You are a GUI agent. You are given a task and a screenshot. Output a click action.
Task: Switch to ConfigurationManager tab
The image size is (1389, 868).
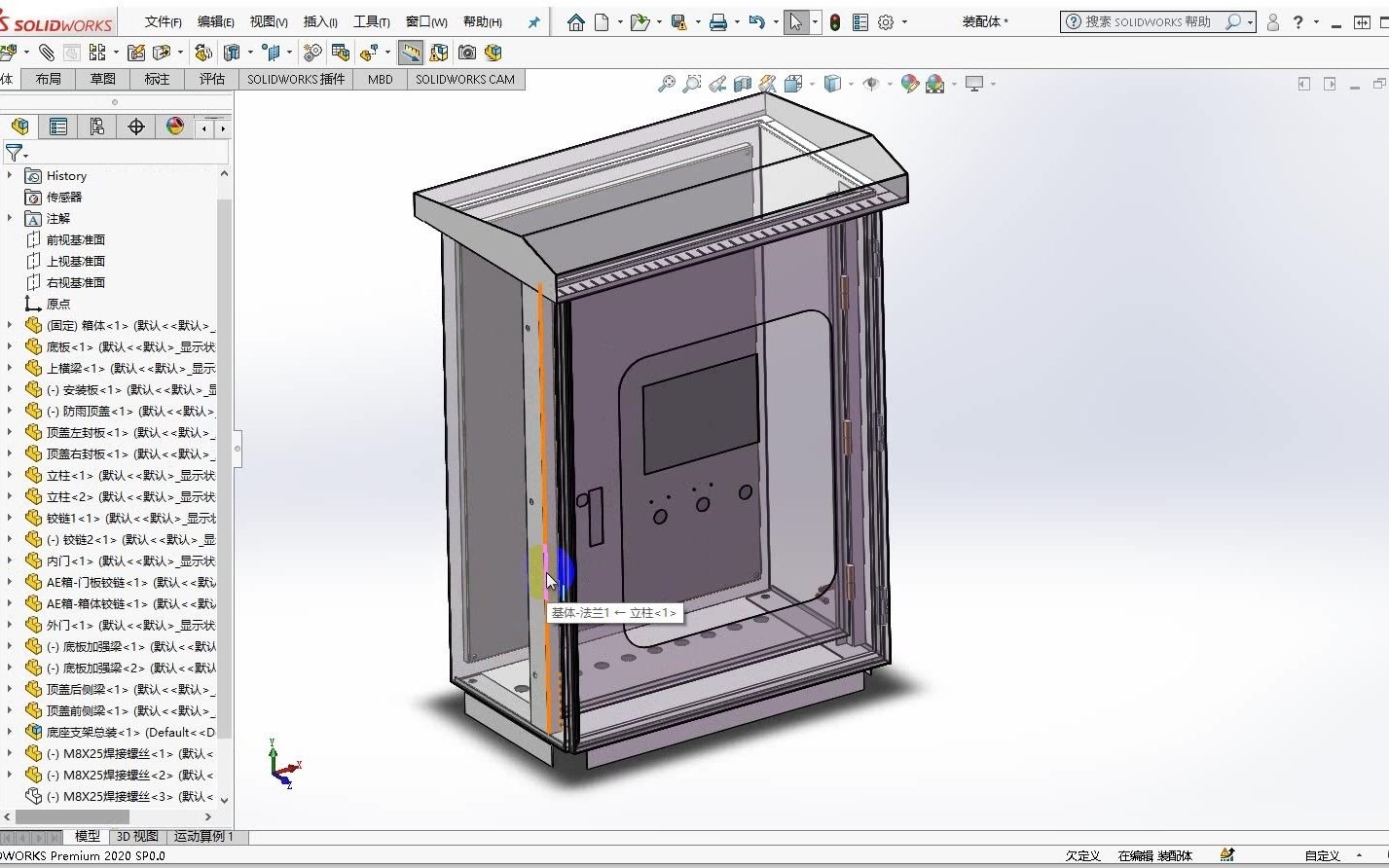point(97,127)
